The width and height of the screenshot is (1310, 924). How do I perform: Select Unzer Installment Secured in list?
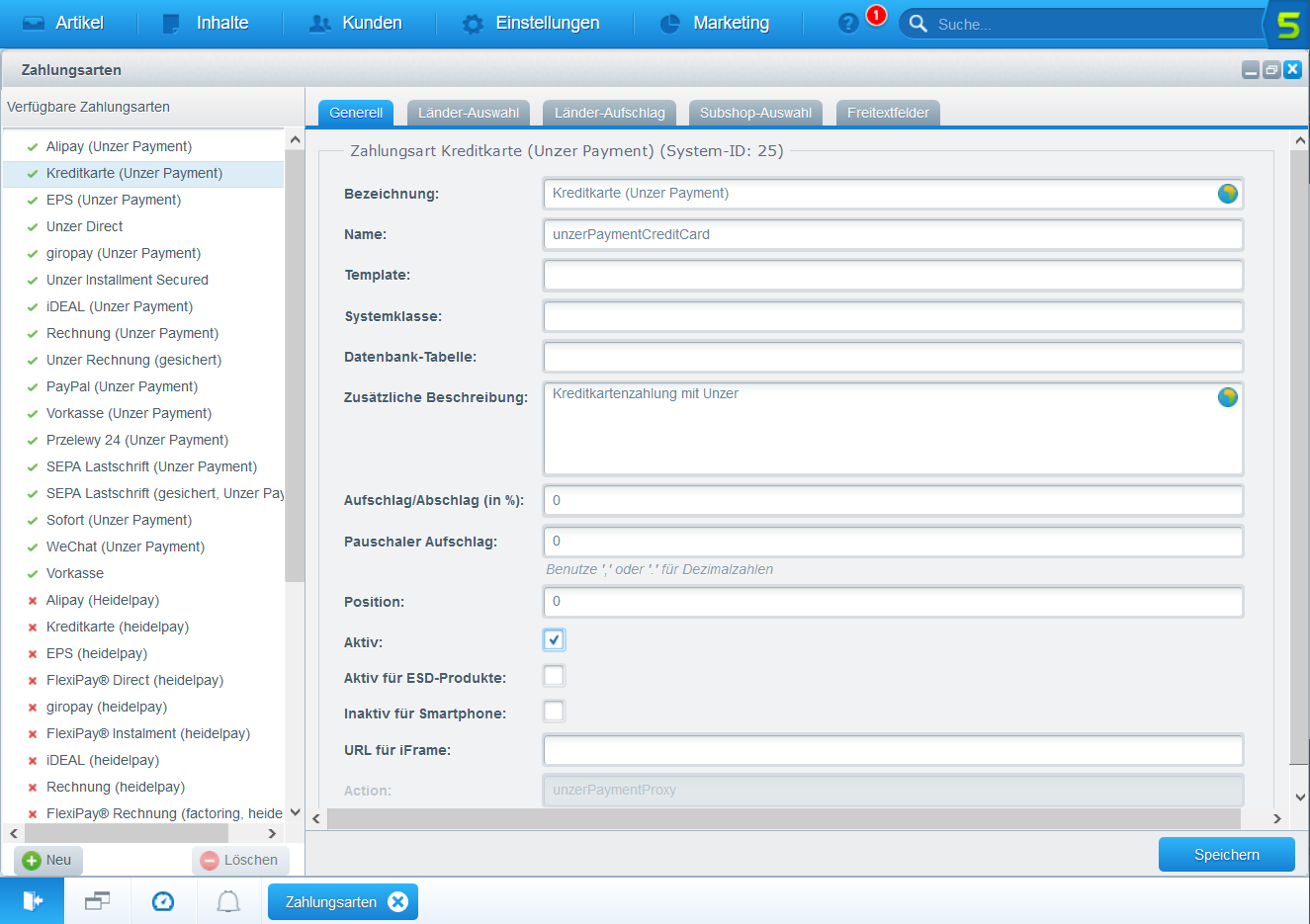click(143, 281)
